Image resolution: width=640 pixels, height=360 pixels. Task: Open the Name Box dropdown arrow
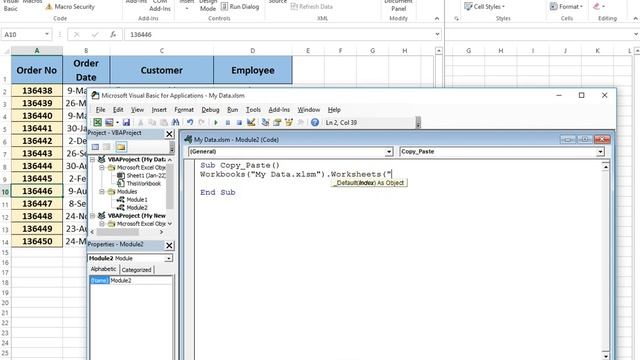47,35
